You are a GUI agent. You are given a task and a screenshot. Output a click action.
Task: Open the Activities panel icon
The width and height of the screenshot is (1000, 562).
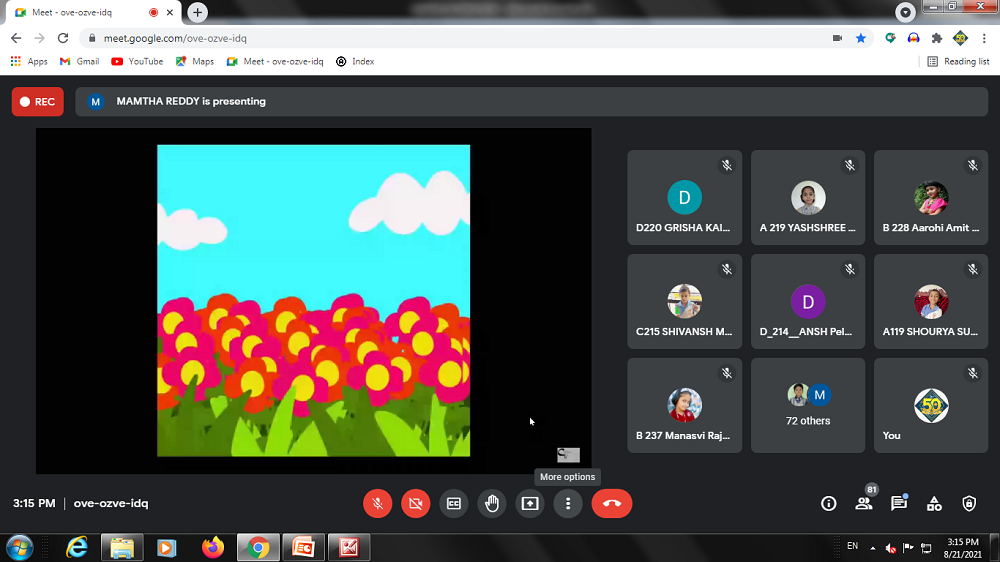934,504
